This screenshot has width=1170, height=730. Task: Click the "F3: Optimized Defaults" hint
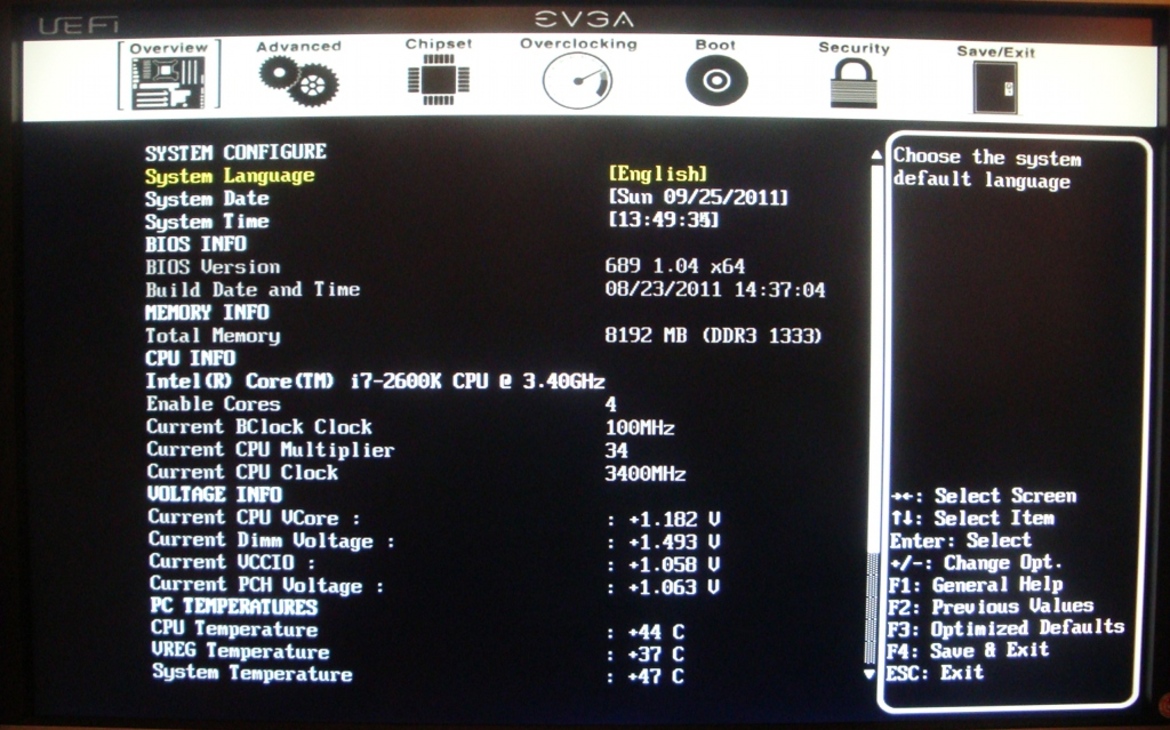[x=1006, y=628]
